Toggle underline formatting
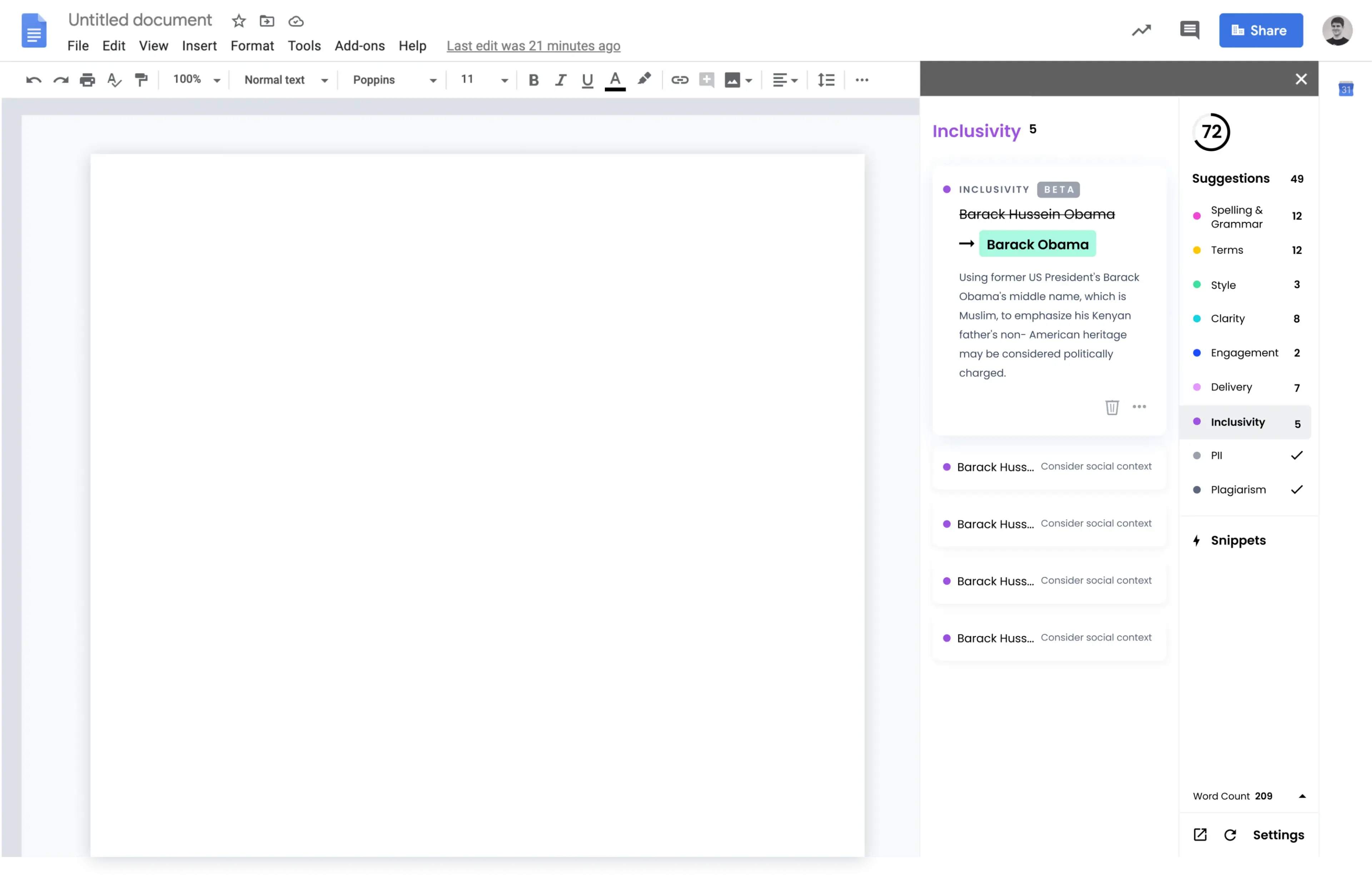Image resolution: width=1372 pixels, height=878 pixels. [587, 80]
